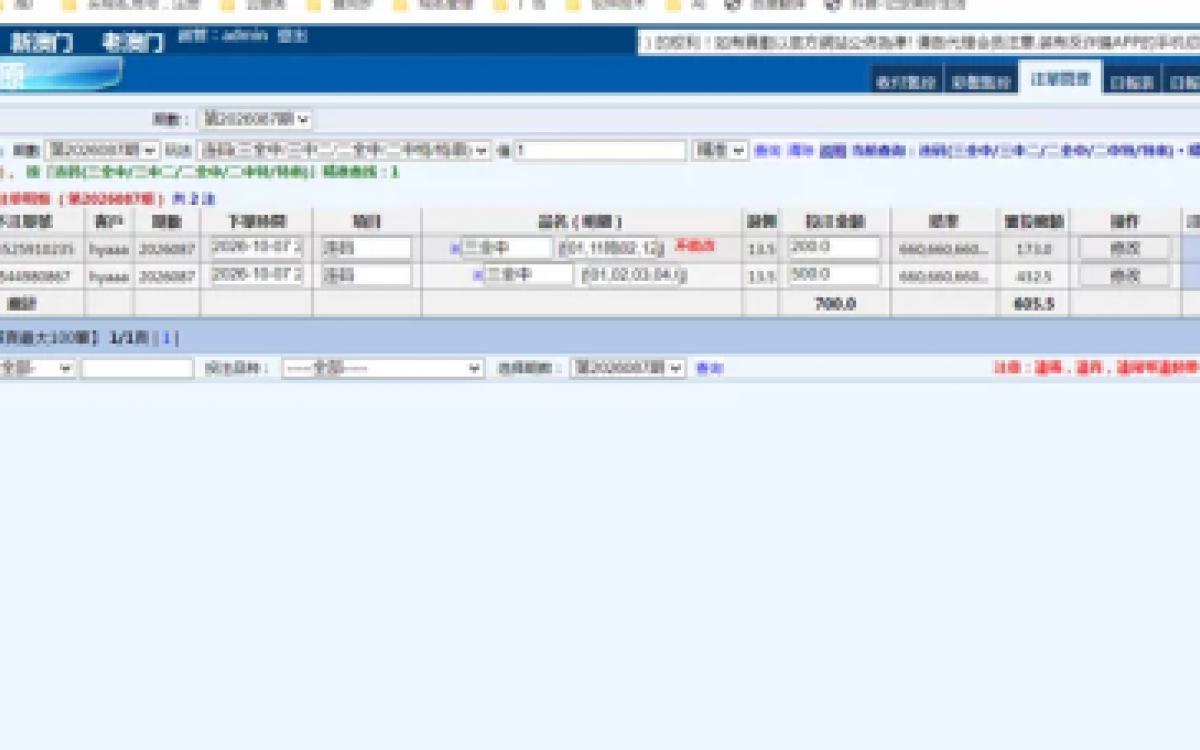Click the bet amount field showing 500.0

[x=834, y=275]
